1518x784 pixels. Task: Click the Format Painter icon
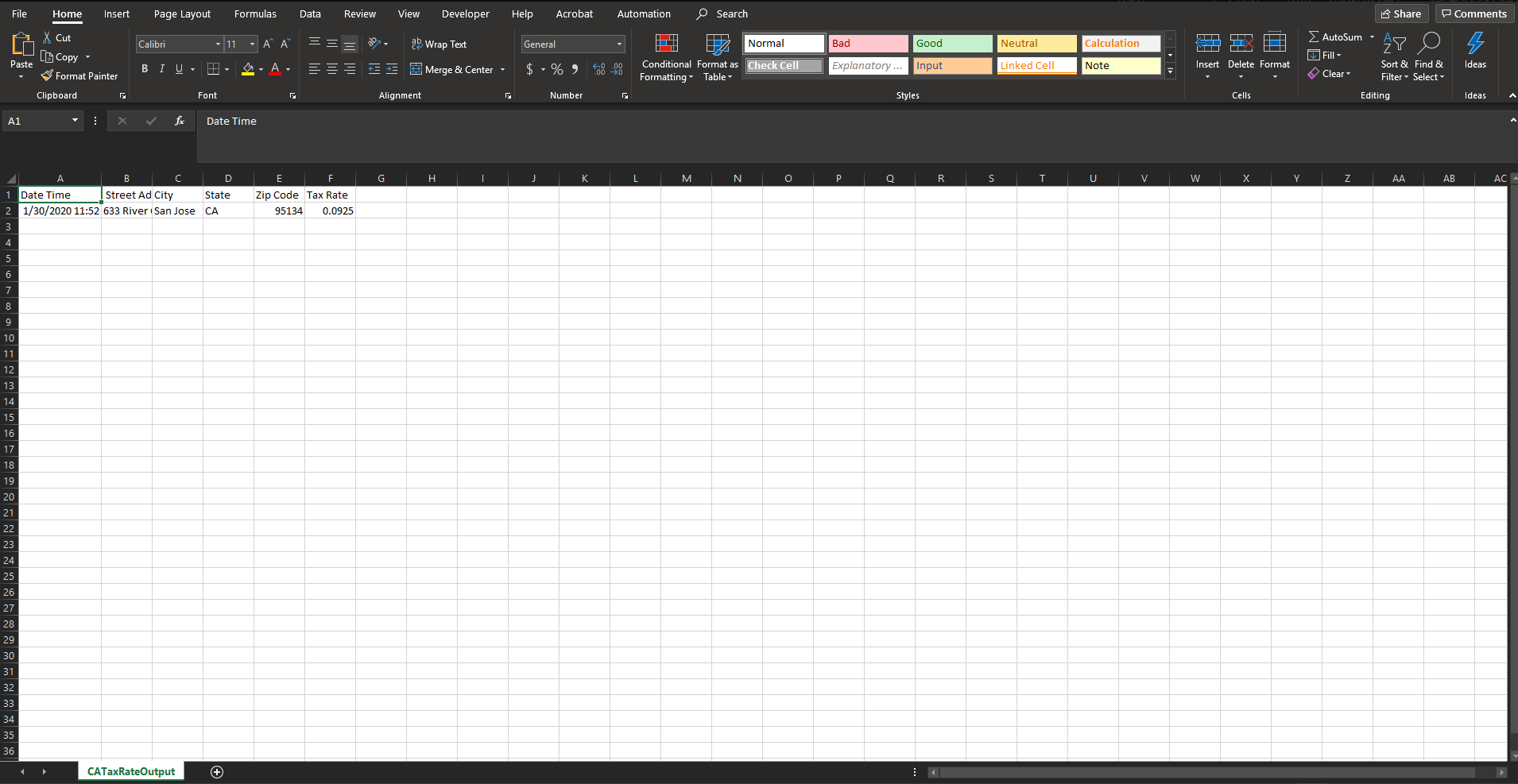point(47,76)
